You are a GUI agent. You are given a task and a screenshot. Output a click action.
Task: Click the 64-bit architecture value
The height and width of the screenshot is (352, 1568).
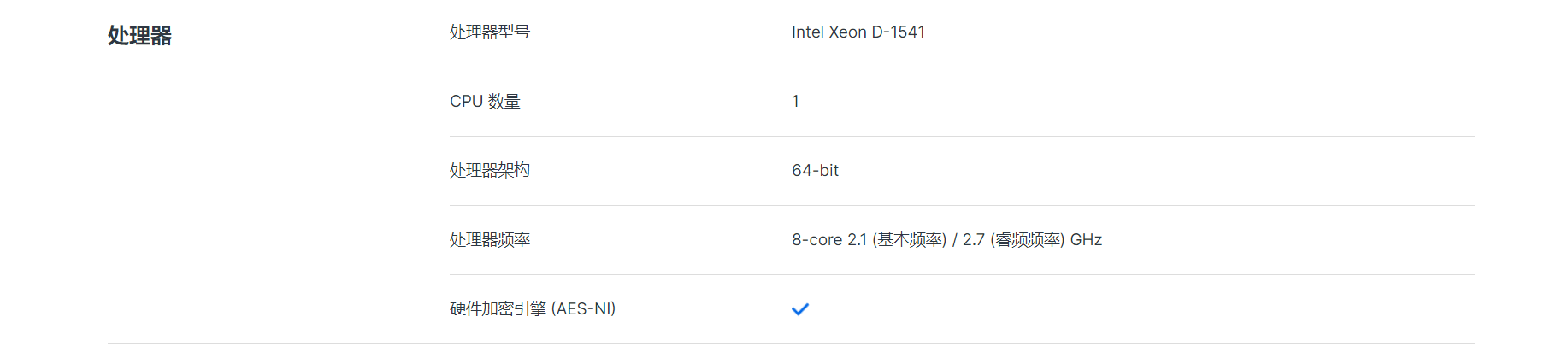[x=815, y=171]
